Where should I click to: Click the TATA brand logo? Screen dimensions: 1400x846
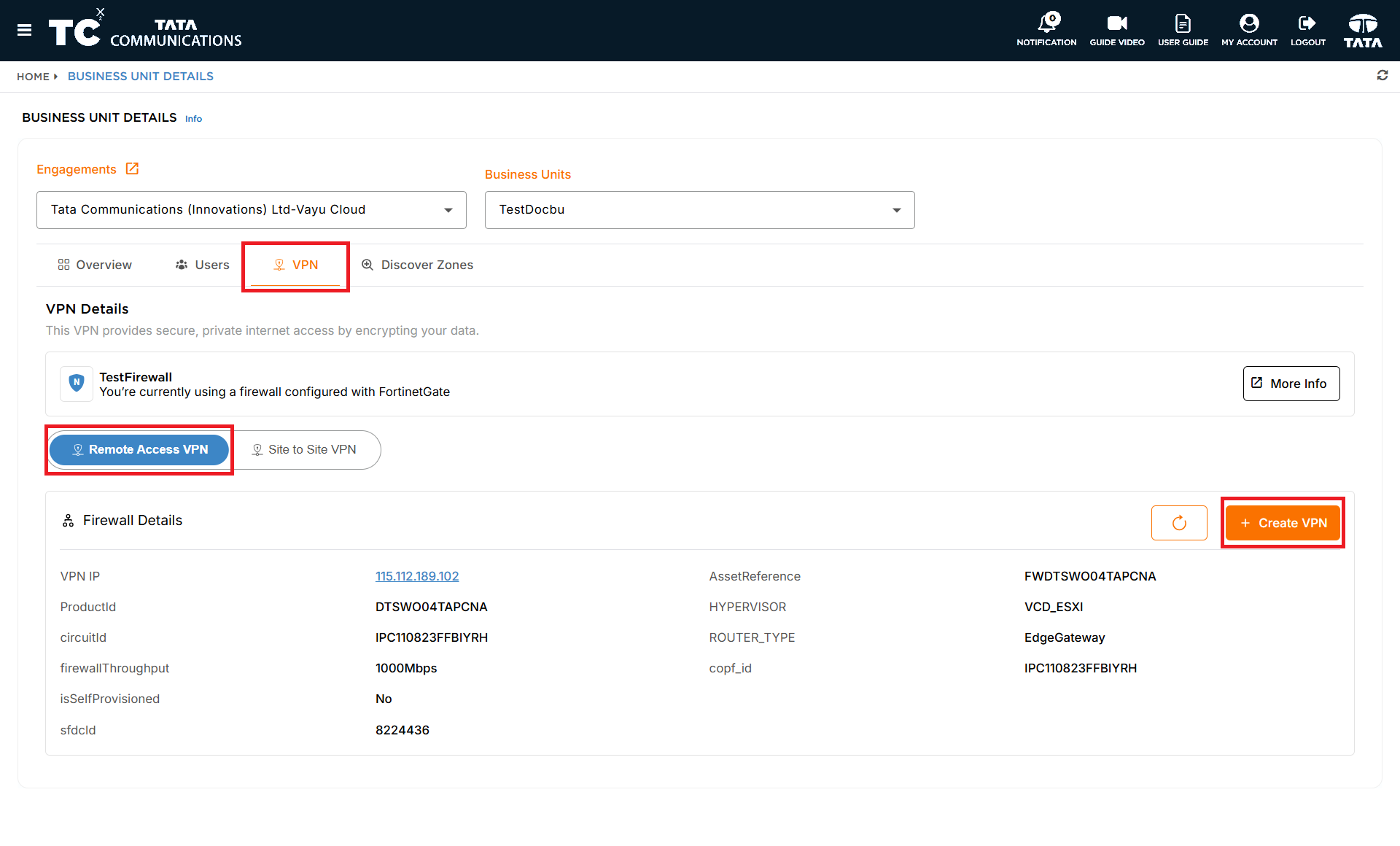point(1363,31)
